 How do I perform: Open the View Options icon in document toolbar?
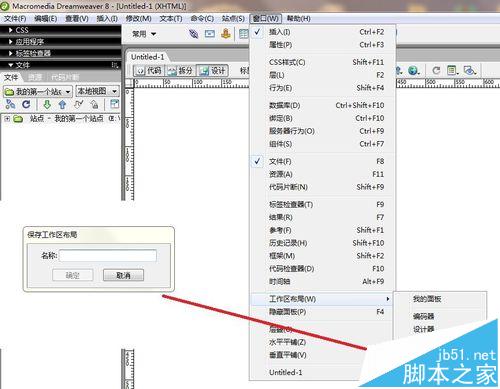click(453, 70)
